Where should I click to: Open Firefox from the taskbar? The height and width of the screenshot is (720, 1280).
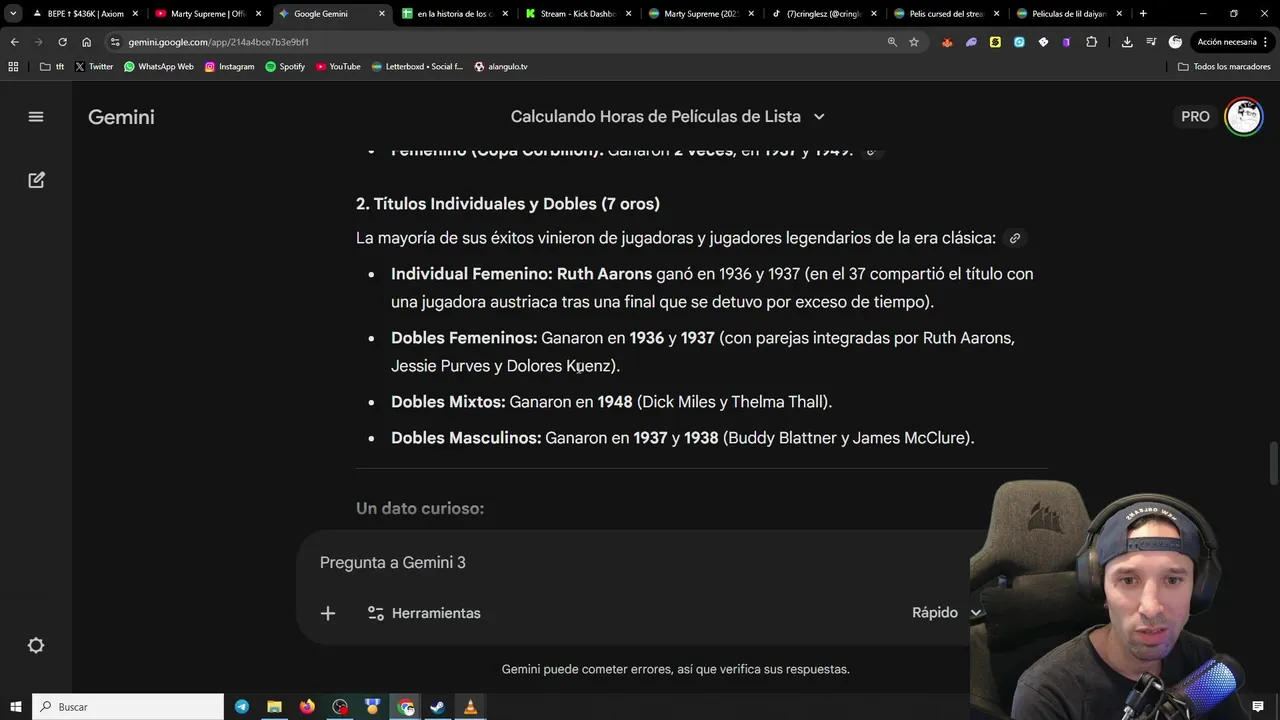(x=307, y=707)
